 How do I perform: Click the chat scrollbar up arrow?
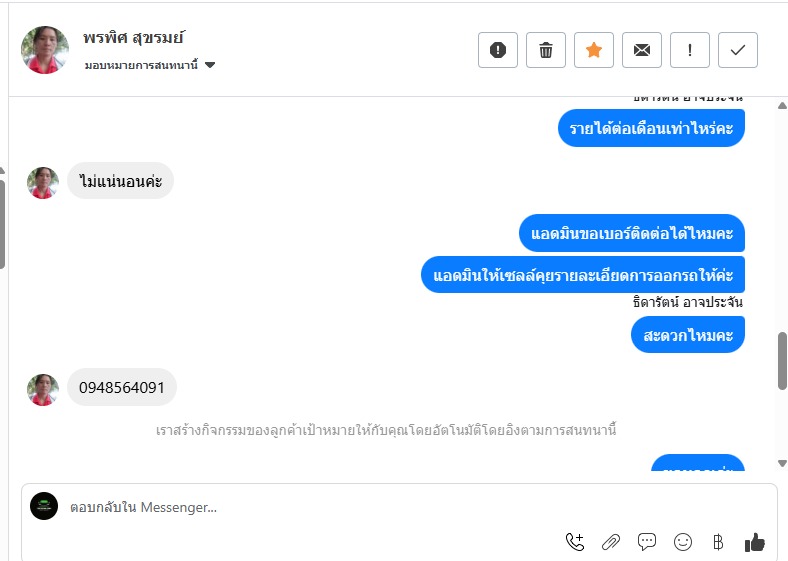tap(782, 106)
